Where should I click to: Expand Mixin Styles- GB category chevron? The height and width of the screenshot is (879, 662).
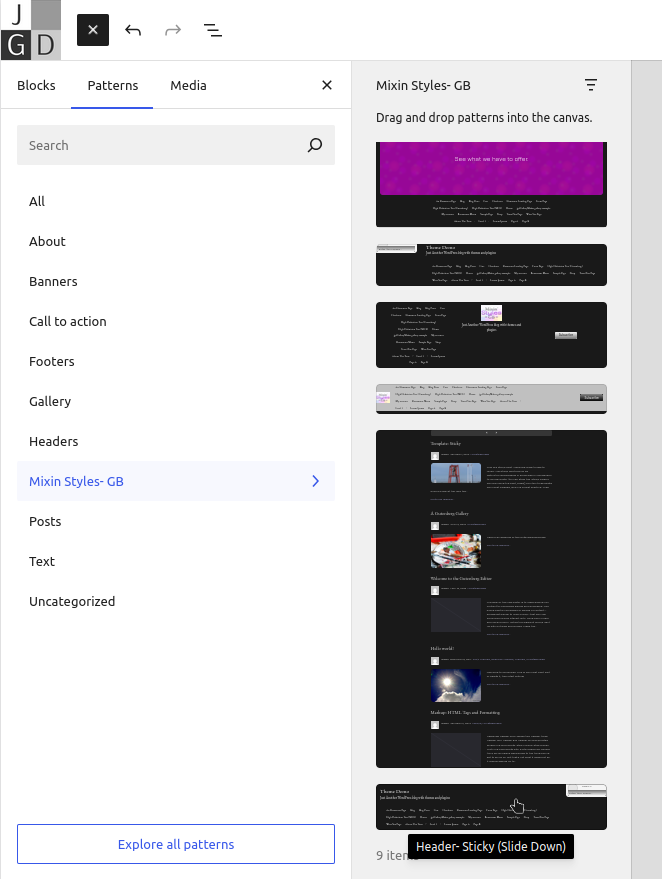315,481
